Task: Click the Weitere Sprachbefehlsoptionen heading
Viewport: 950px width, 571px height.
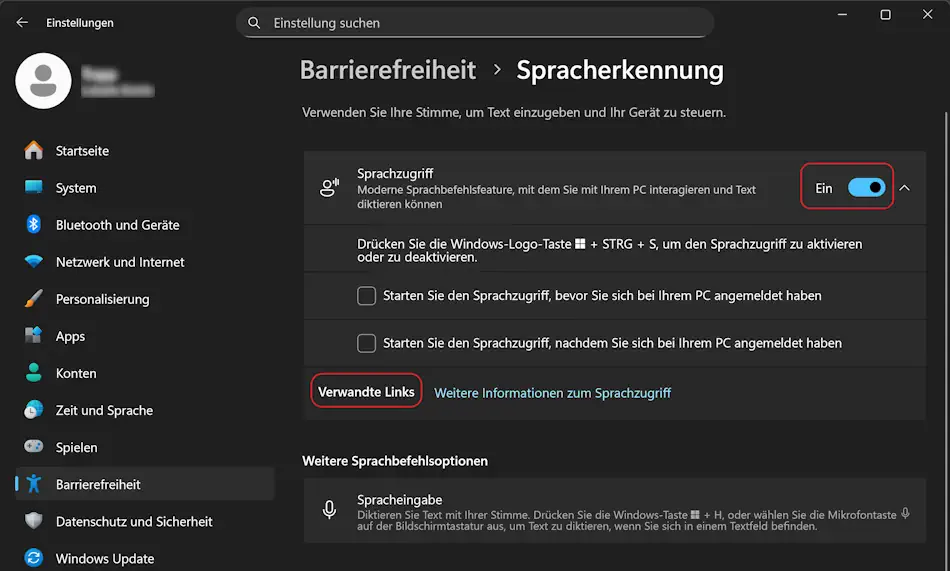Action: (x=395, y=461)
